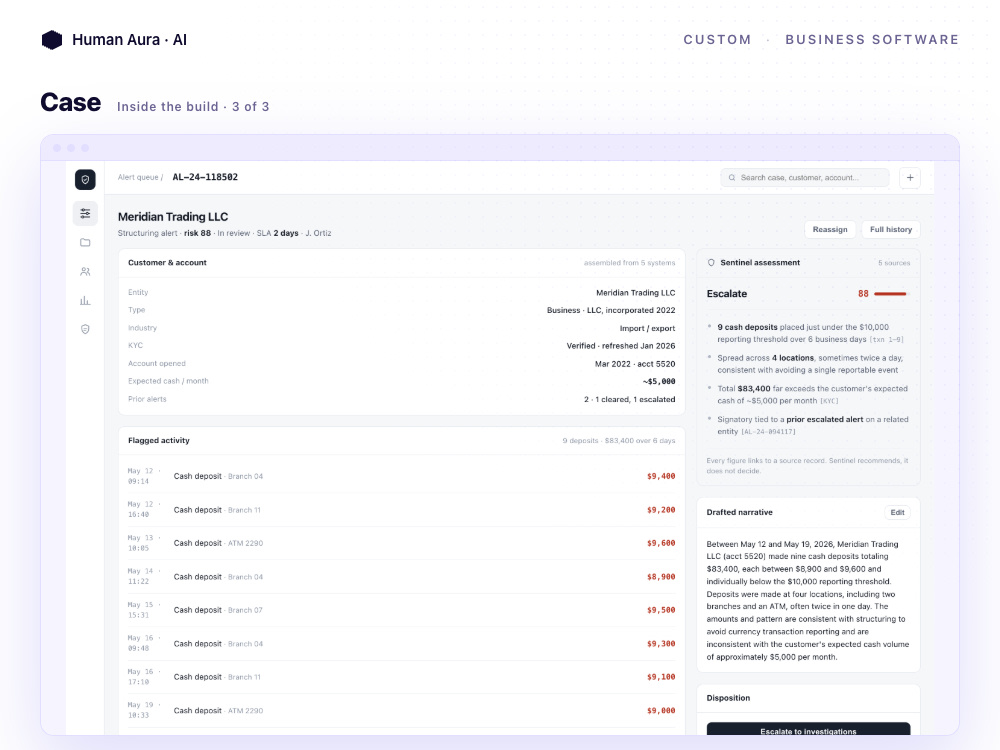The height and width of the screenshot is (750, 1000).
Task: Click the '5 sources' label
Action: [x=894, y=263]
